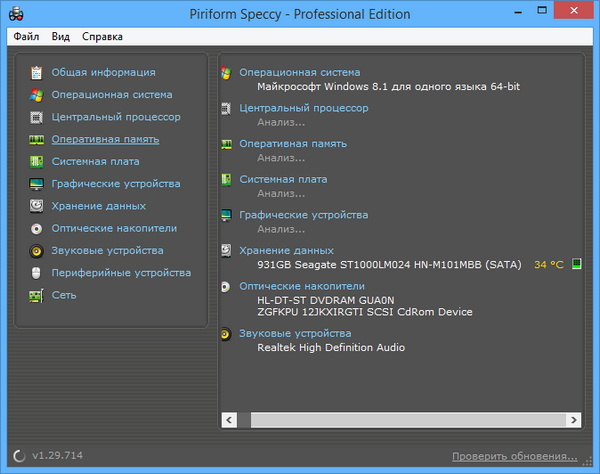Click the Звуковые устройства heading in summary panel
This screenshot has height=474, width=600.
click(x=295, y=333)
